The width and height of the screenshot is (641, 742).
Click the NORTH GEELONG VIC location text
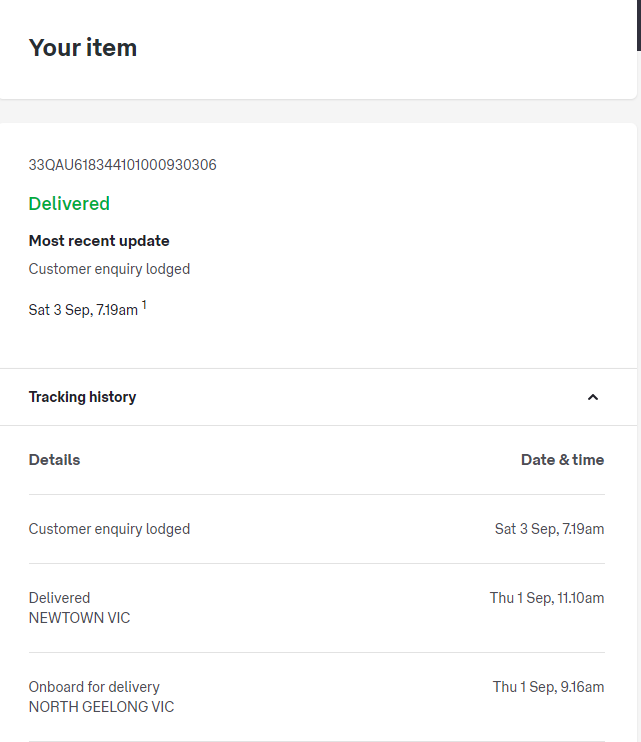click(101, 707)
